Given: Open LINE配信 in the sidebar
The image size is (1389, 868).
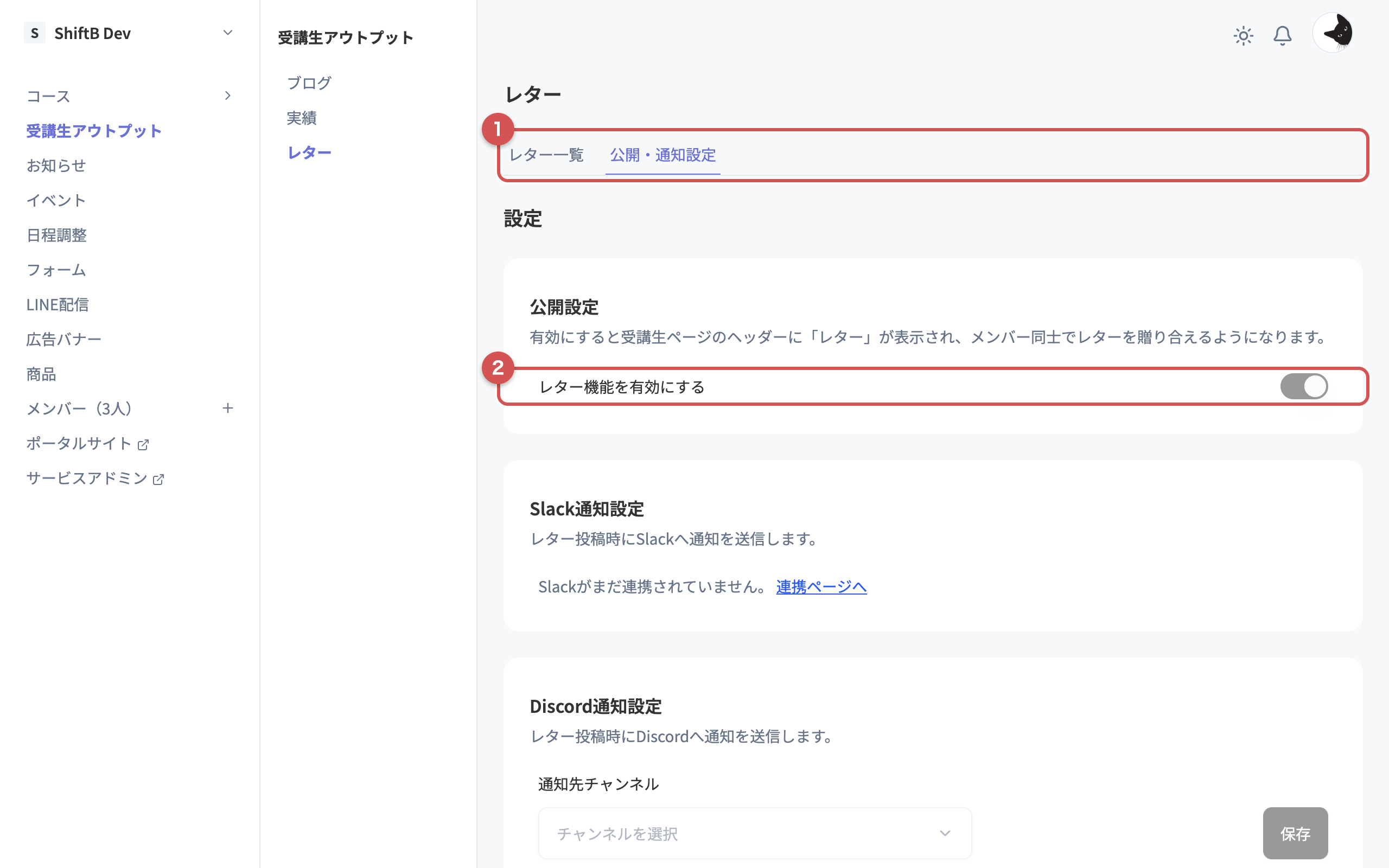Looking at the screenshot, I should coord(58,305).
